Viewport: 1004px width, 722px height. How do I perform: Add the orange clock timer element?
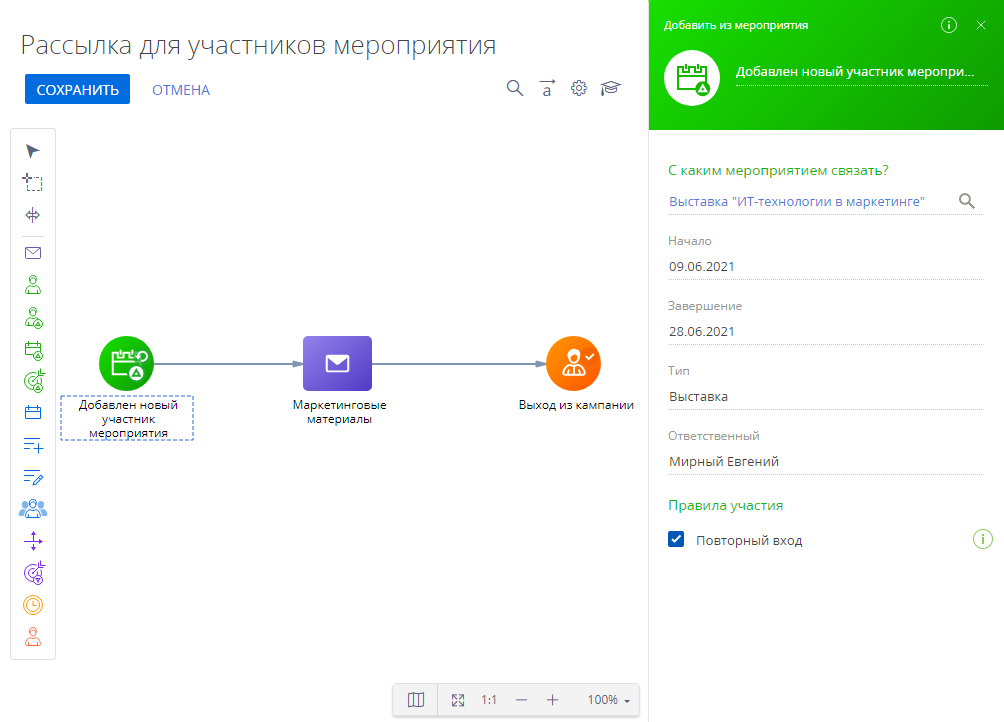33,605
